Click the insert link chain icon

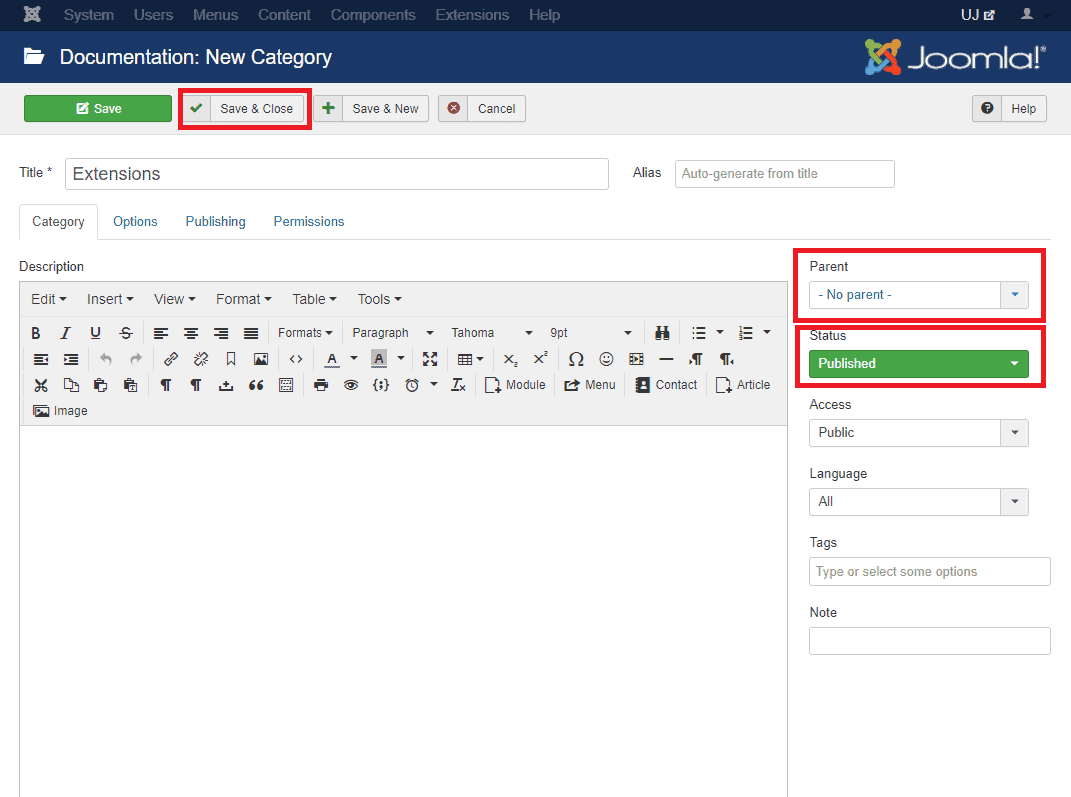170,359
